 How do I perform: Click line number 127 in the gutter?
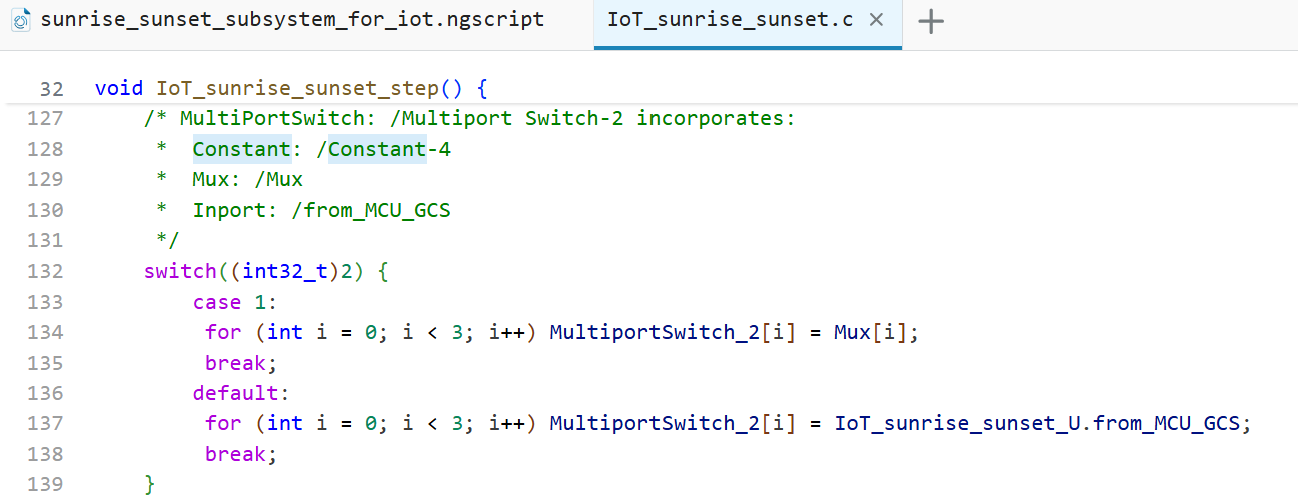46,118
